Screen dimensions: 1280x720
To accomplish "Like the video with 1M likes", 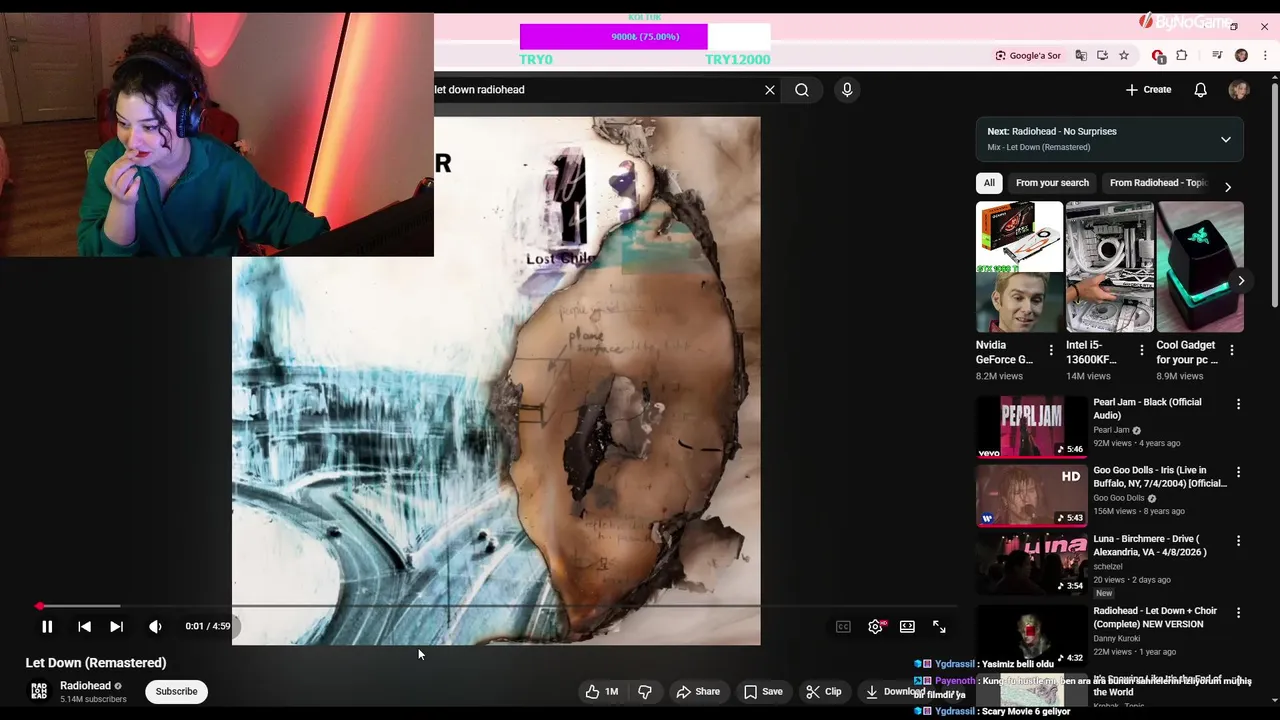I will [x=602, y=691].
